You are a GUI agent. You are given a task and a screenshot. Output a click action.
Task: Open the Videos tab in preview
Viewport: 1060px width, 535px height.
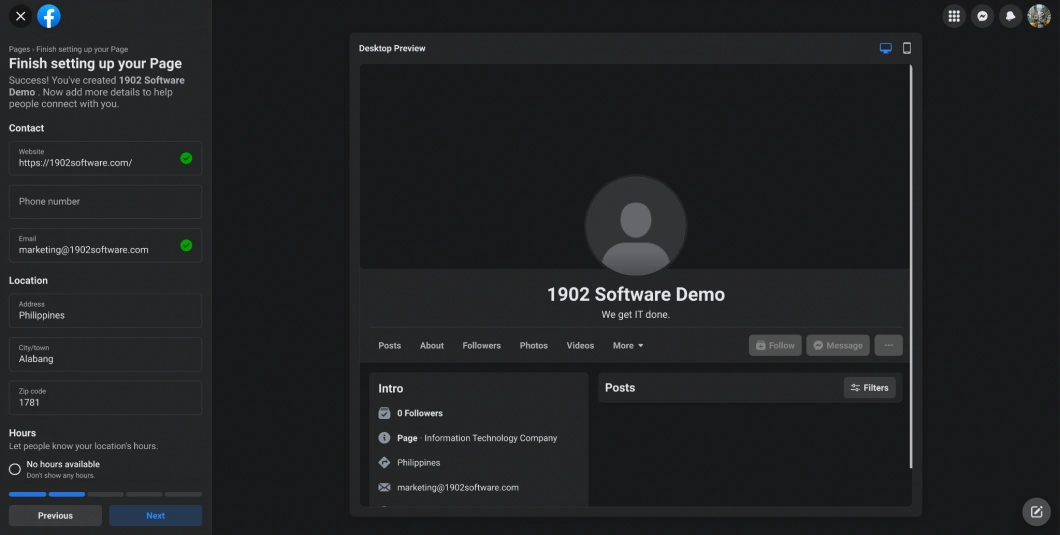580,346
